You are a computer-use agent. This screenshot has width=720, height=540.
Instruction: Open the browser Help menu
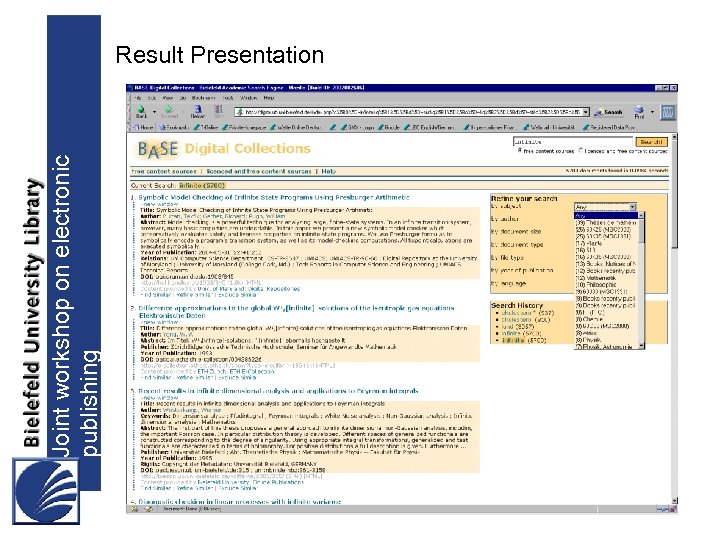(269, 98)
